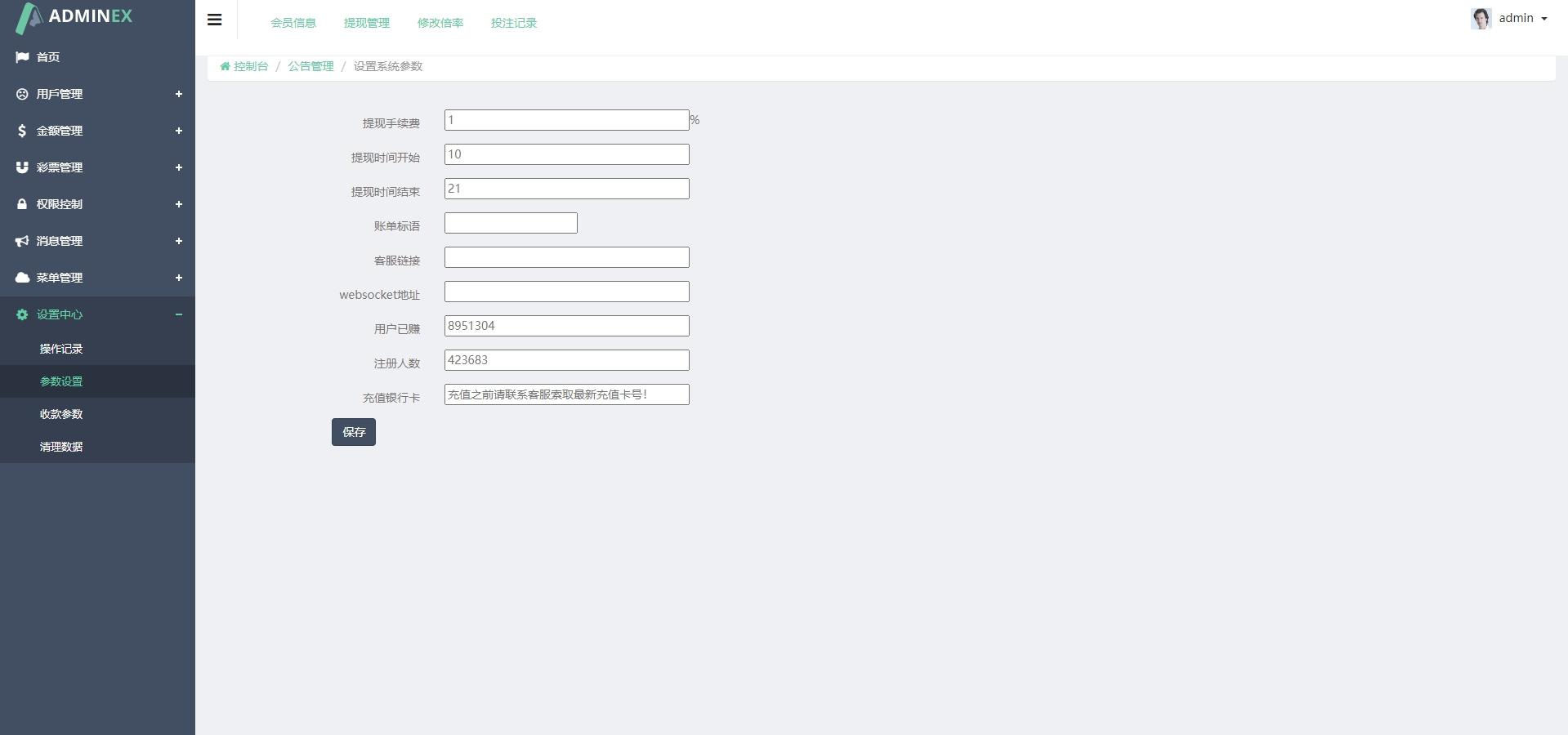
Task: Open 投注记录 top link
Action: pyautogui.click(x=514, y=23)
